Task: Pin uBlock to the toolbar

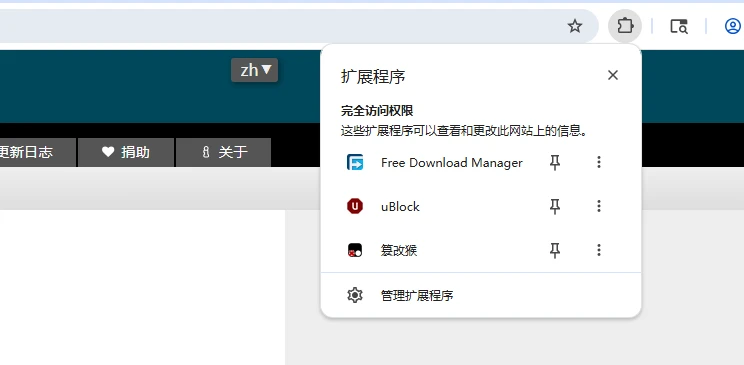Action: pos(555,206)
